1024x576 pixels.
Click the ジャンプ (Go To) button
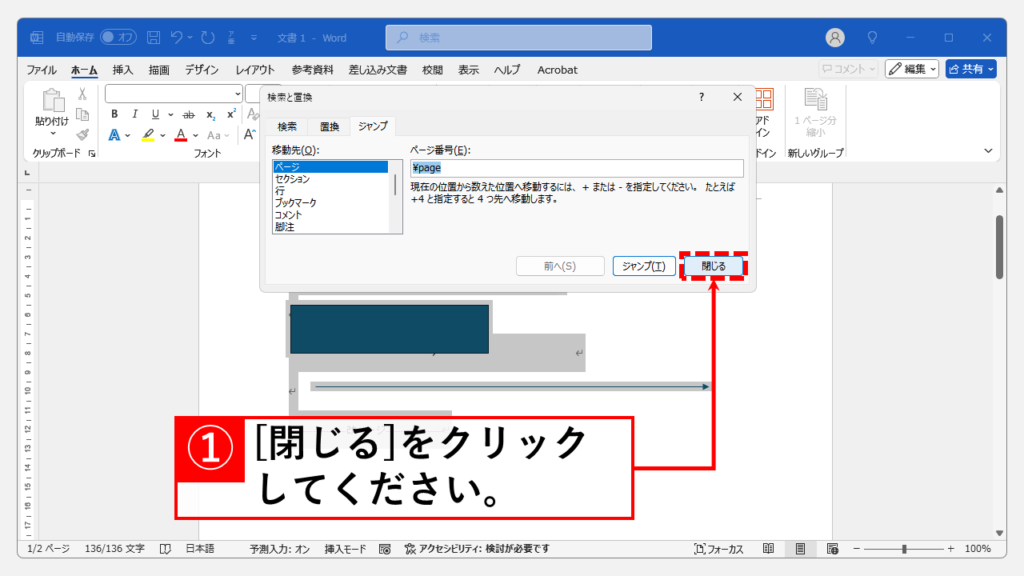point(643,266)
